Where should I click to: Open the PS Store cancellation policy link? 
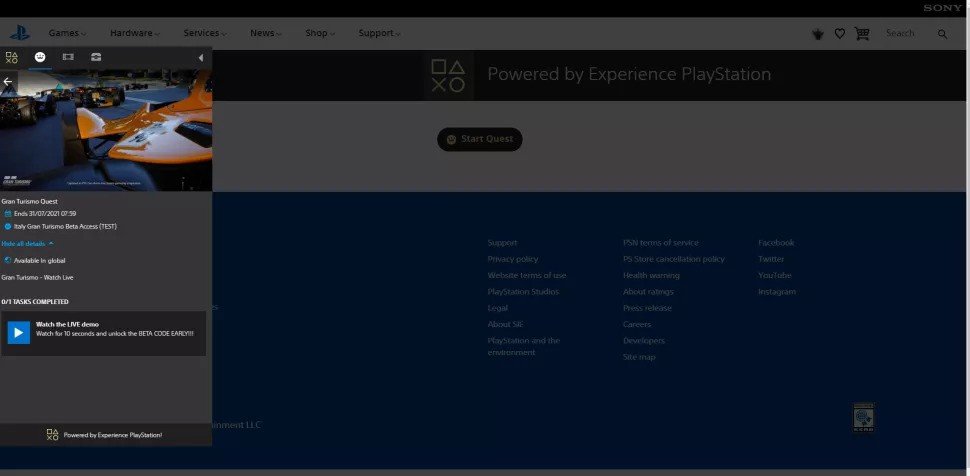[x=674, y=259]
